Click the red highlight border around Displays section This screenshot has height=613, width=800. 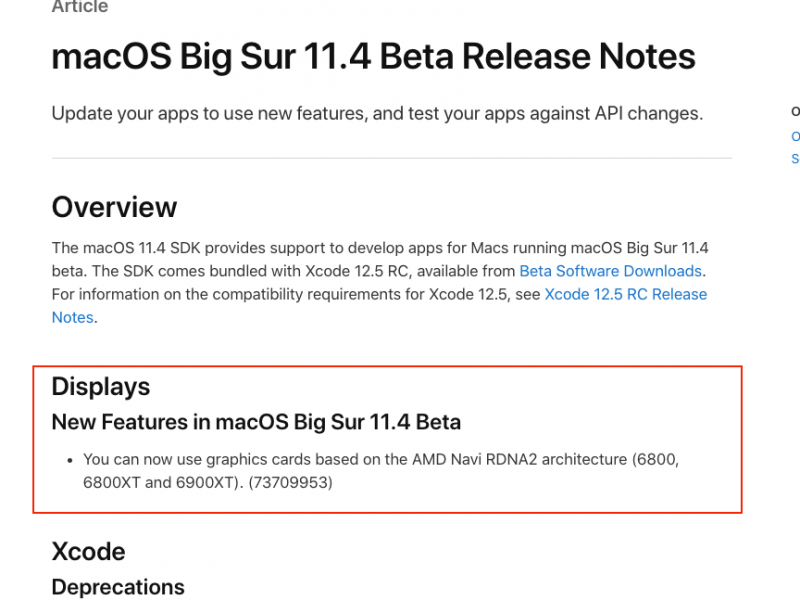coord(741,440)
